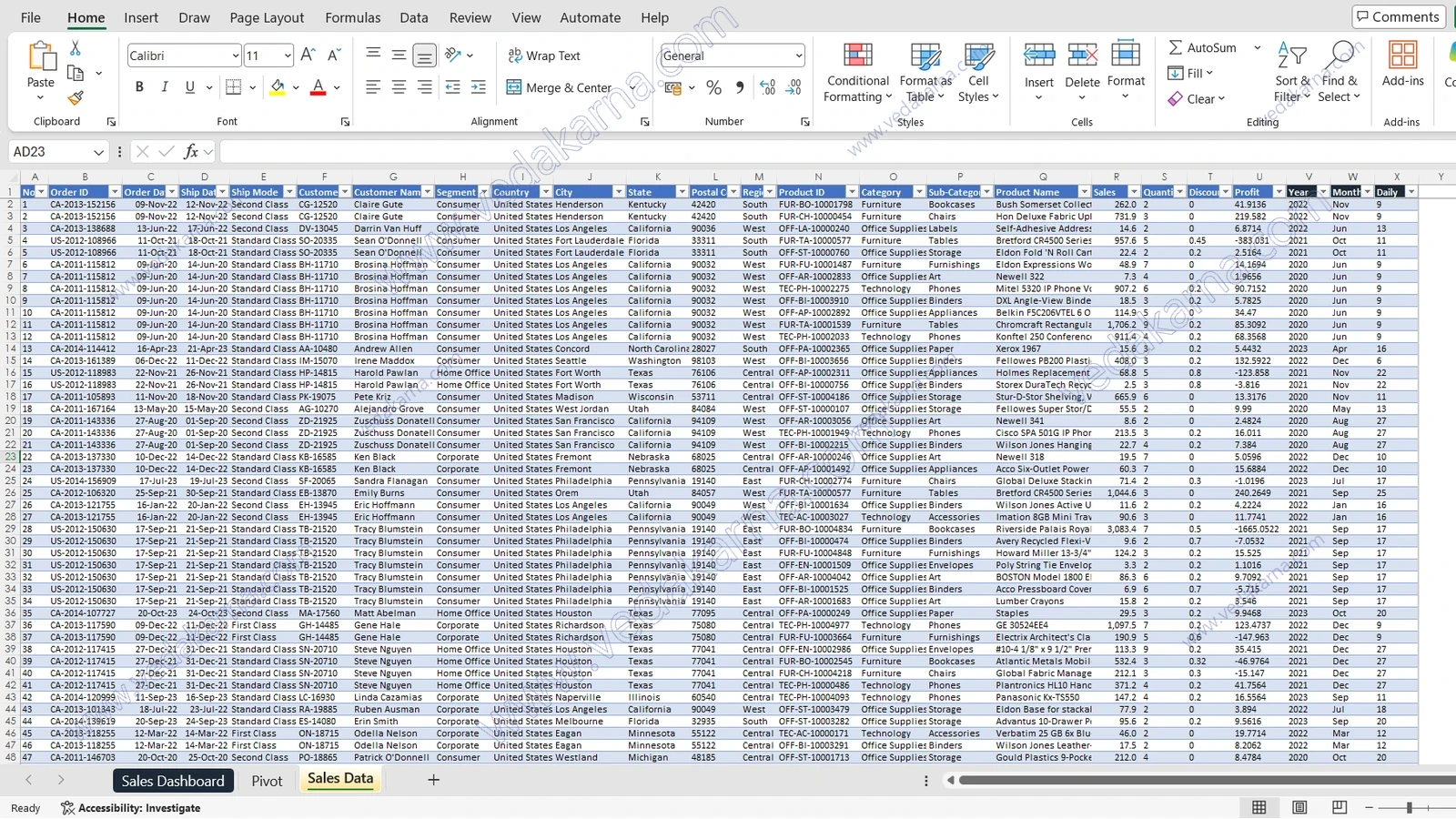
Task: Click the Comments button
Action: (1399, 16)
